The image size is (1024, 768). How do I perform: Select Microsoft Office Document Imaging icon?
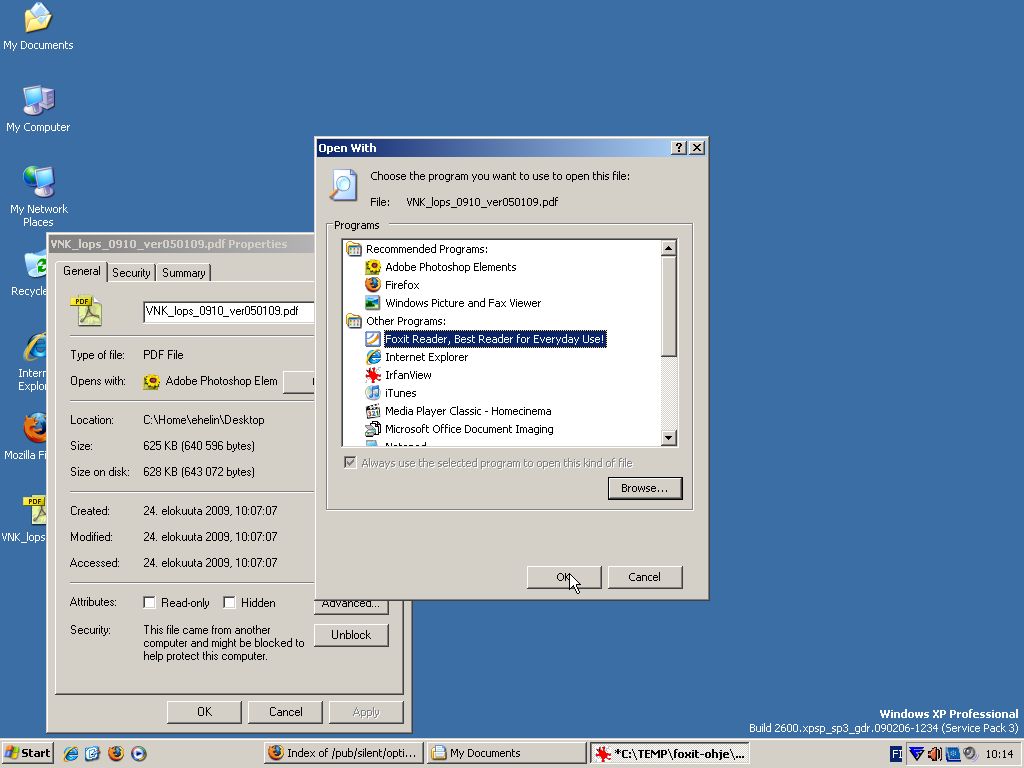click(x=373, y=429)
